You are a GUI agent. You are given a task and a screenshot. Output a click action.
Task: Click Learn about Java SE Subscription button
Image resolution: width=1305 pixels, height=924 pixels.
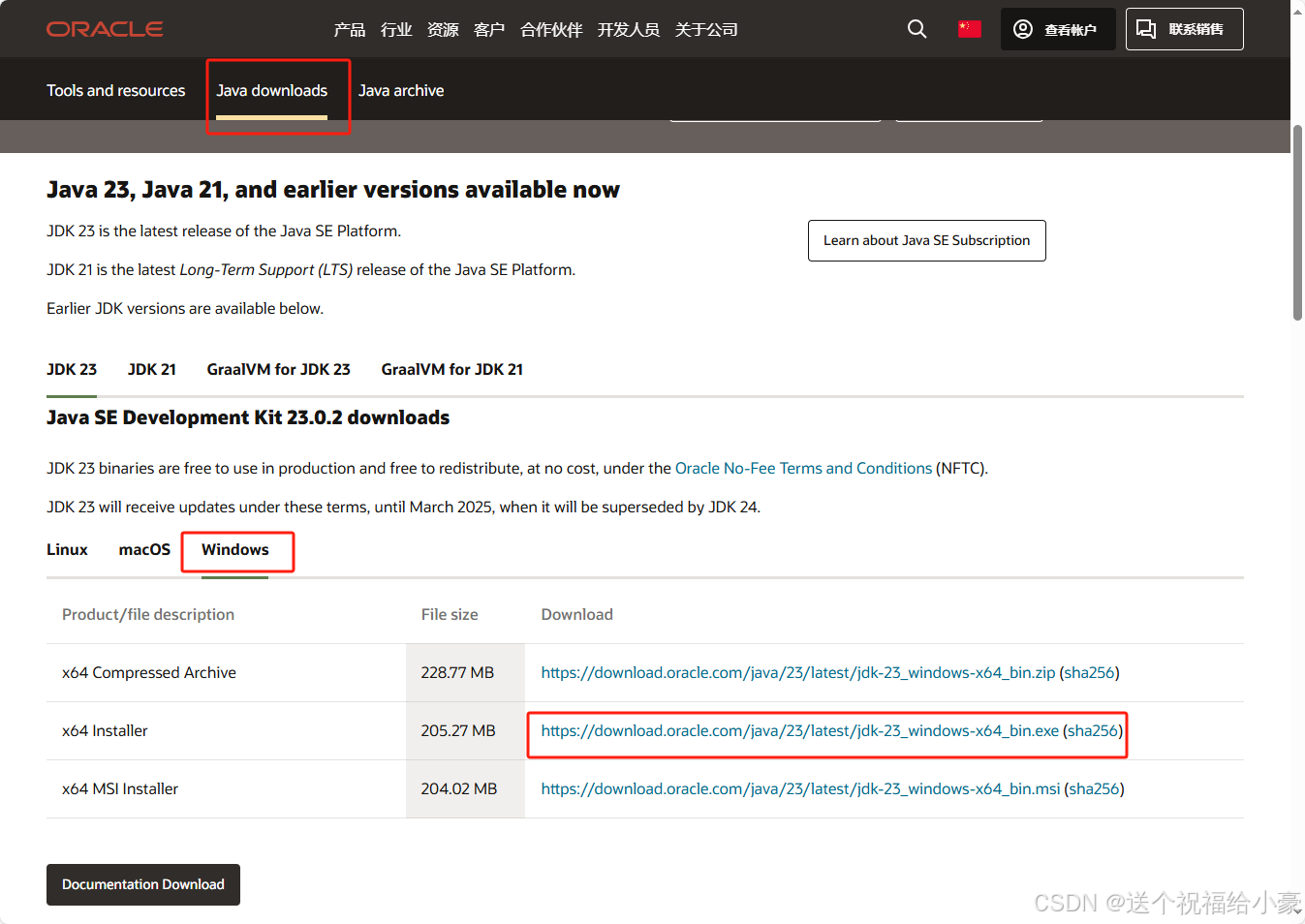[927, 240]
